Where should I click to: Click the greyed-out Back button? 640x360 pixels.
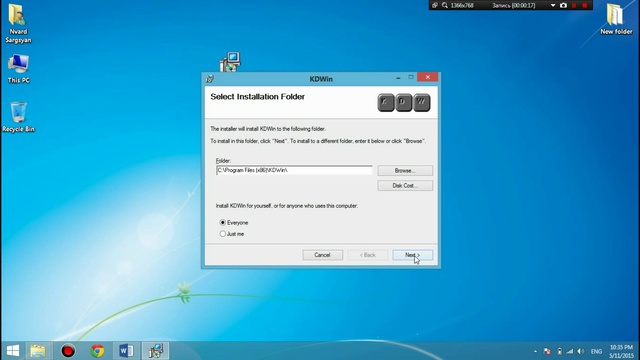click(x=367, y=255)
